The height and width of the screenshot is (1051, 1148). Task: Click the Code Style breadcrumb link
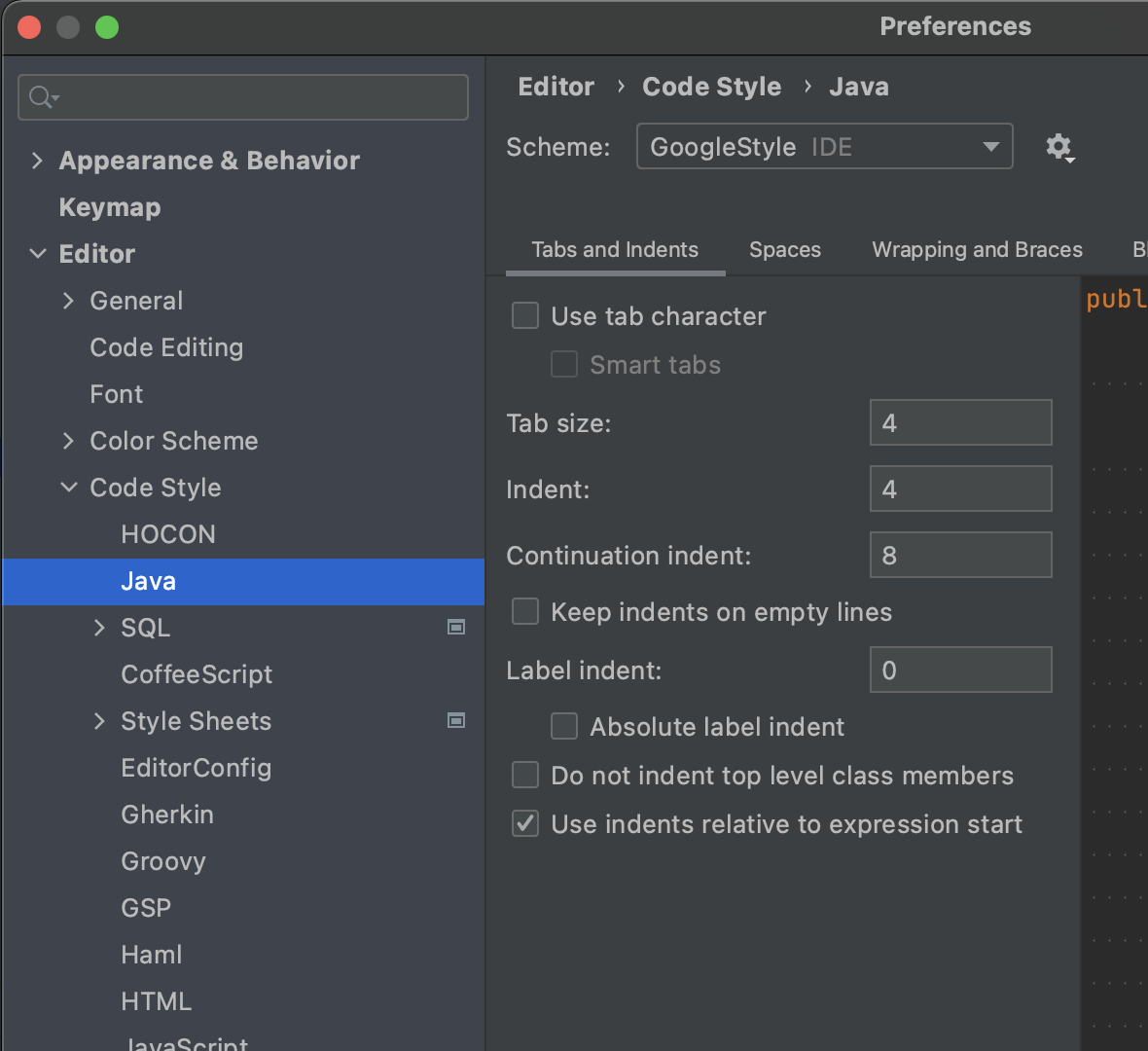point(711,87)
